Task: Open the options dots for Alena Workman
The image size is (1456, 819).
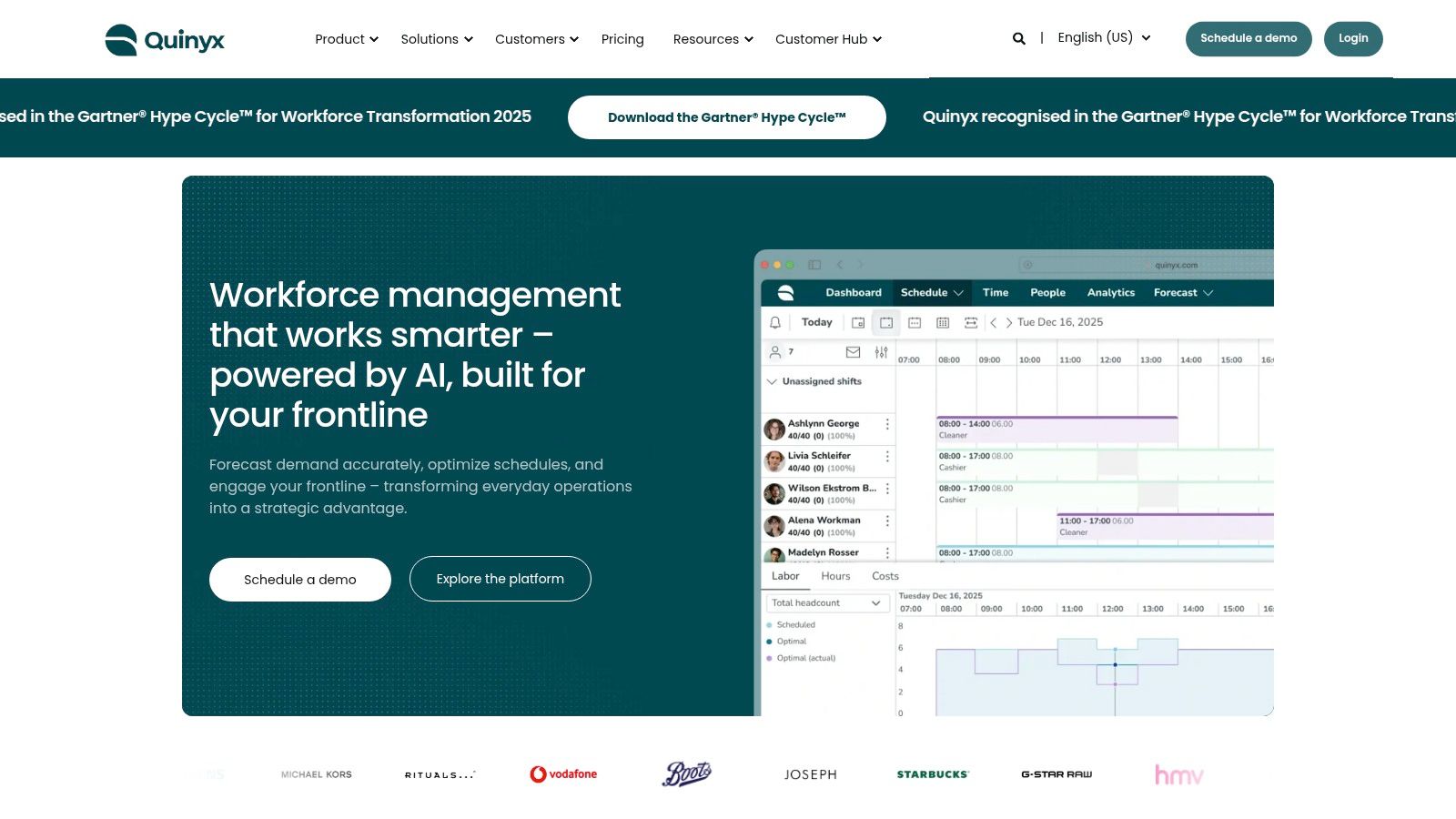Action: (887, 521)
